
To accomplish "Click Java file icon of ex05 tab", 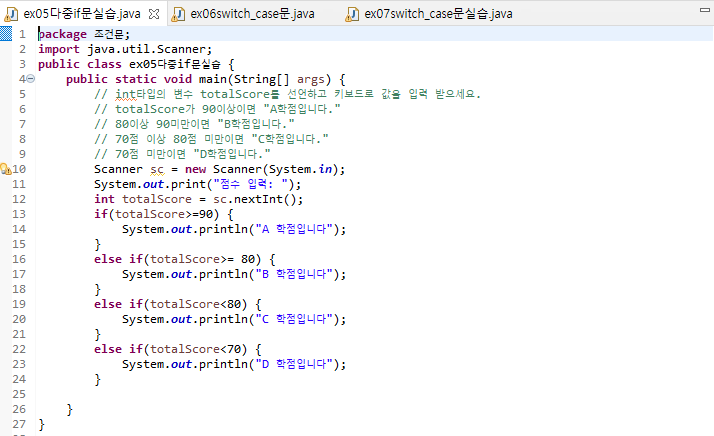I will 11,14.
